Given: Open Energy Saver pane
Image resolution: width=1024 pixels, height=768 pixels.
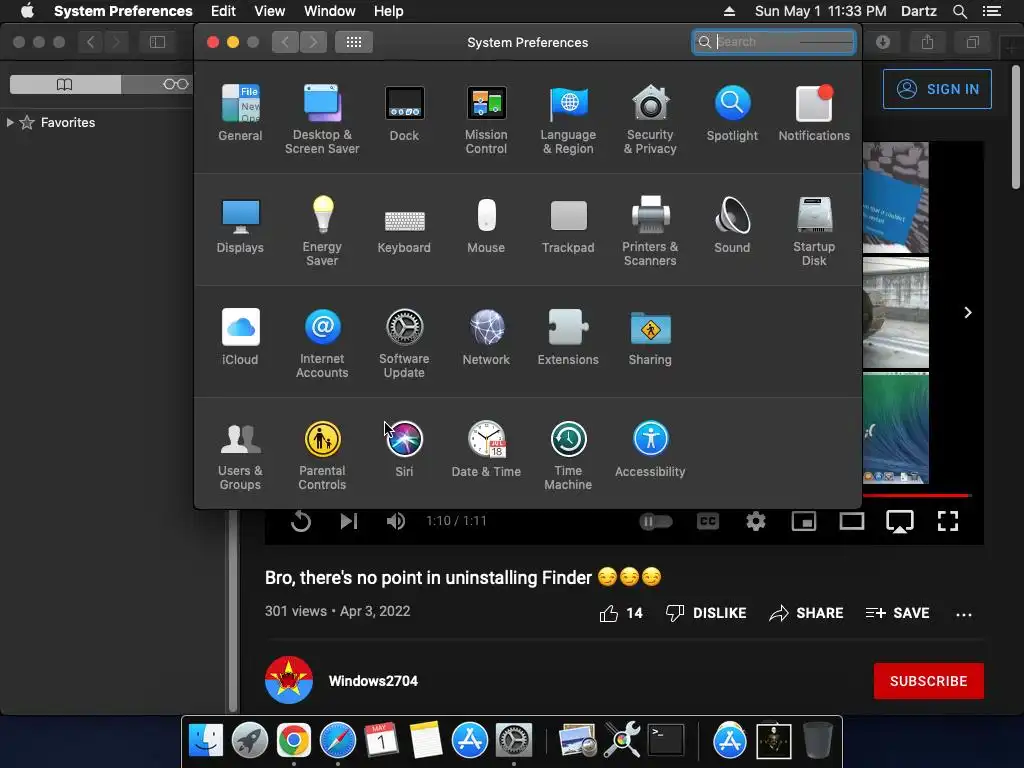Looking at the screenshot, I should [x=322, y=231].
